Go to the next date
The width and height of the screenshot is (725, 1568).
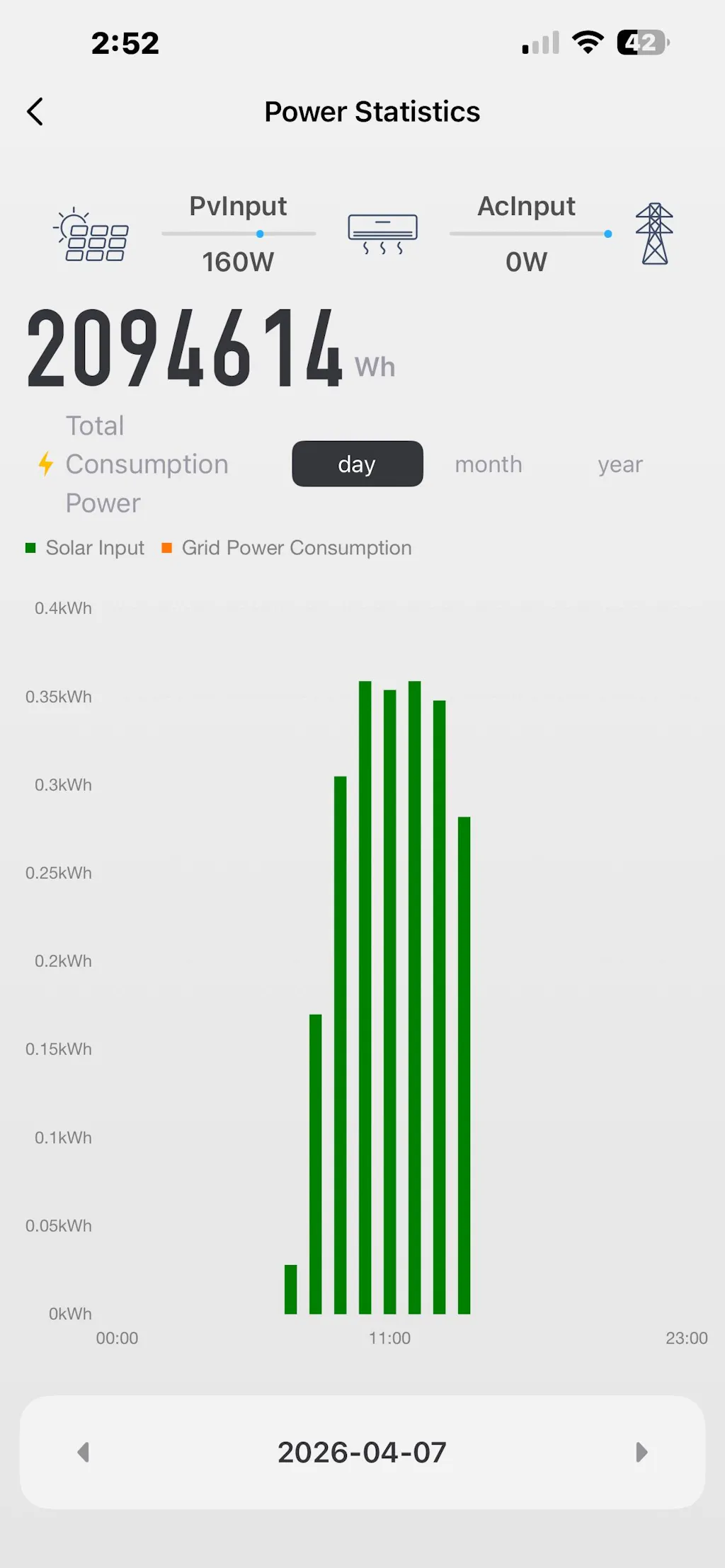click(641, 1453)
